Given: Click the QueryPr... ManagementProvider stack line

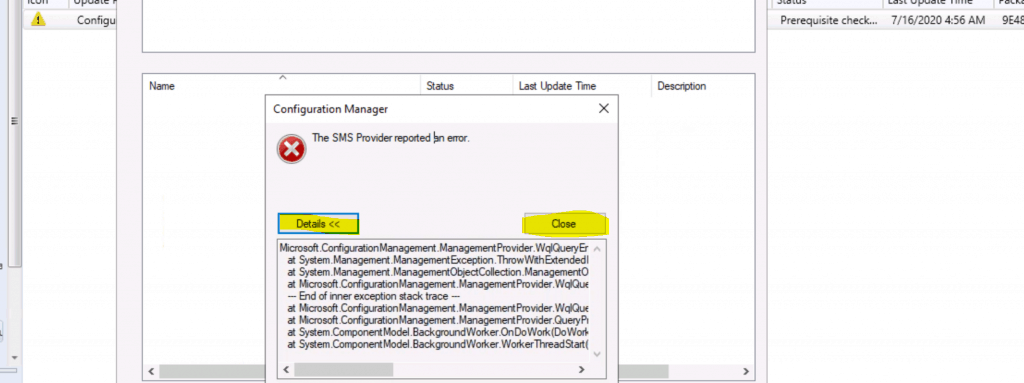Looking at the screenshot, I should coord(438,320).
